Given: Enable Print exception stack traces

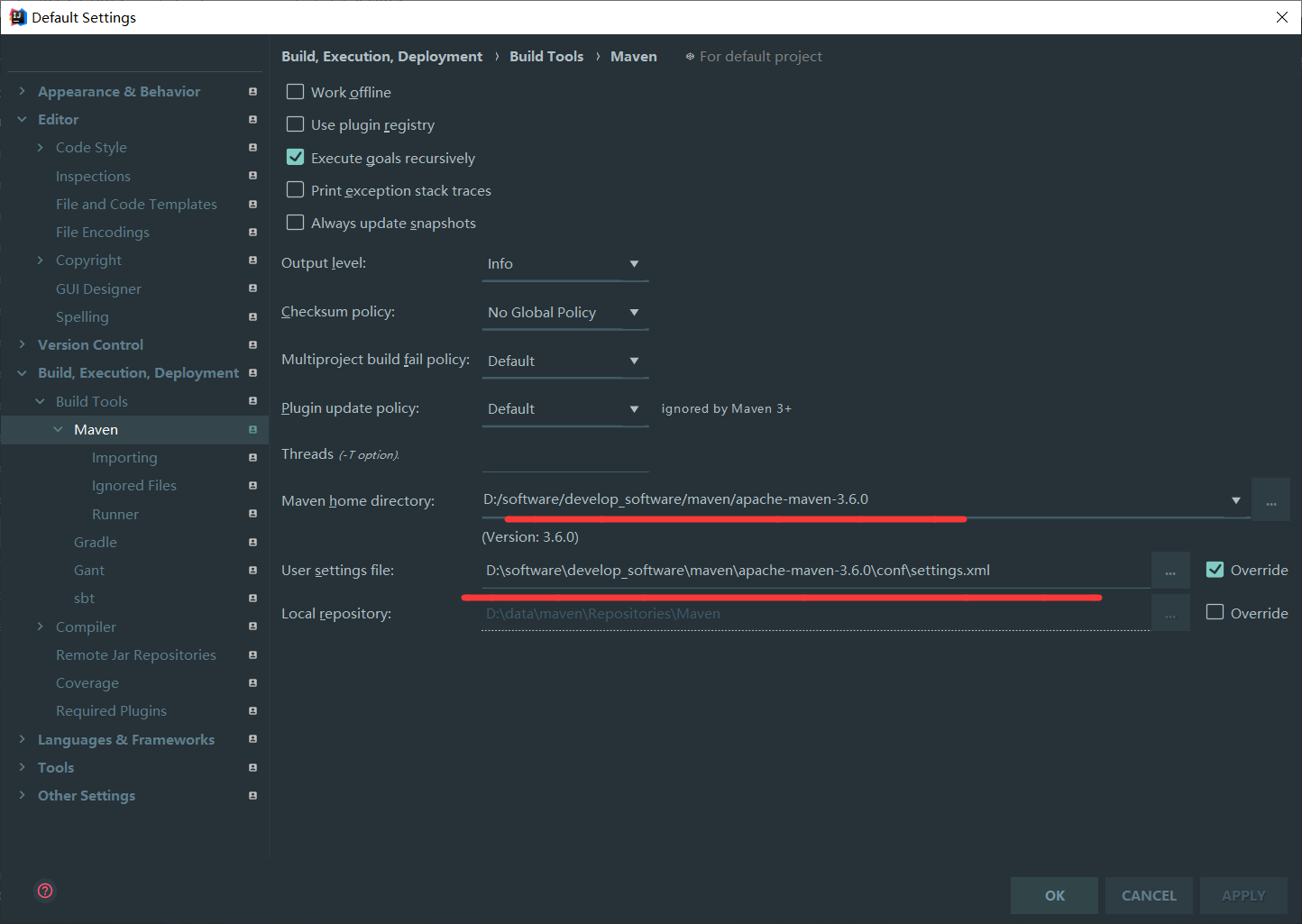Looking at the screenshot, I should [x=295, y=190].
